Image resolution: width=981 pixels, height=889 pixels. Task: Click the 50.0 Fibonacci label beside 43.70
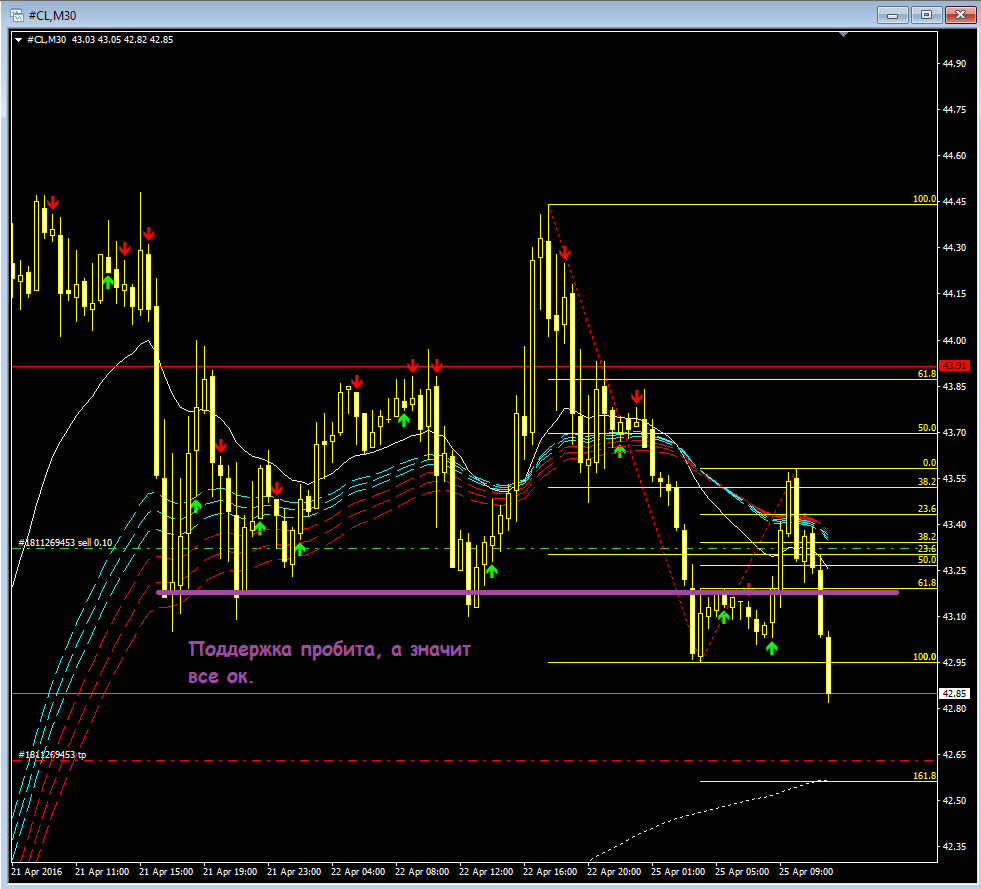point(927,428)
